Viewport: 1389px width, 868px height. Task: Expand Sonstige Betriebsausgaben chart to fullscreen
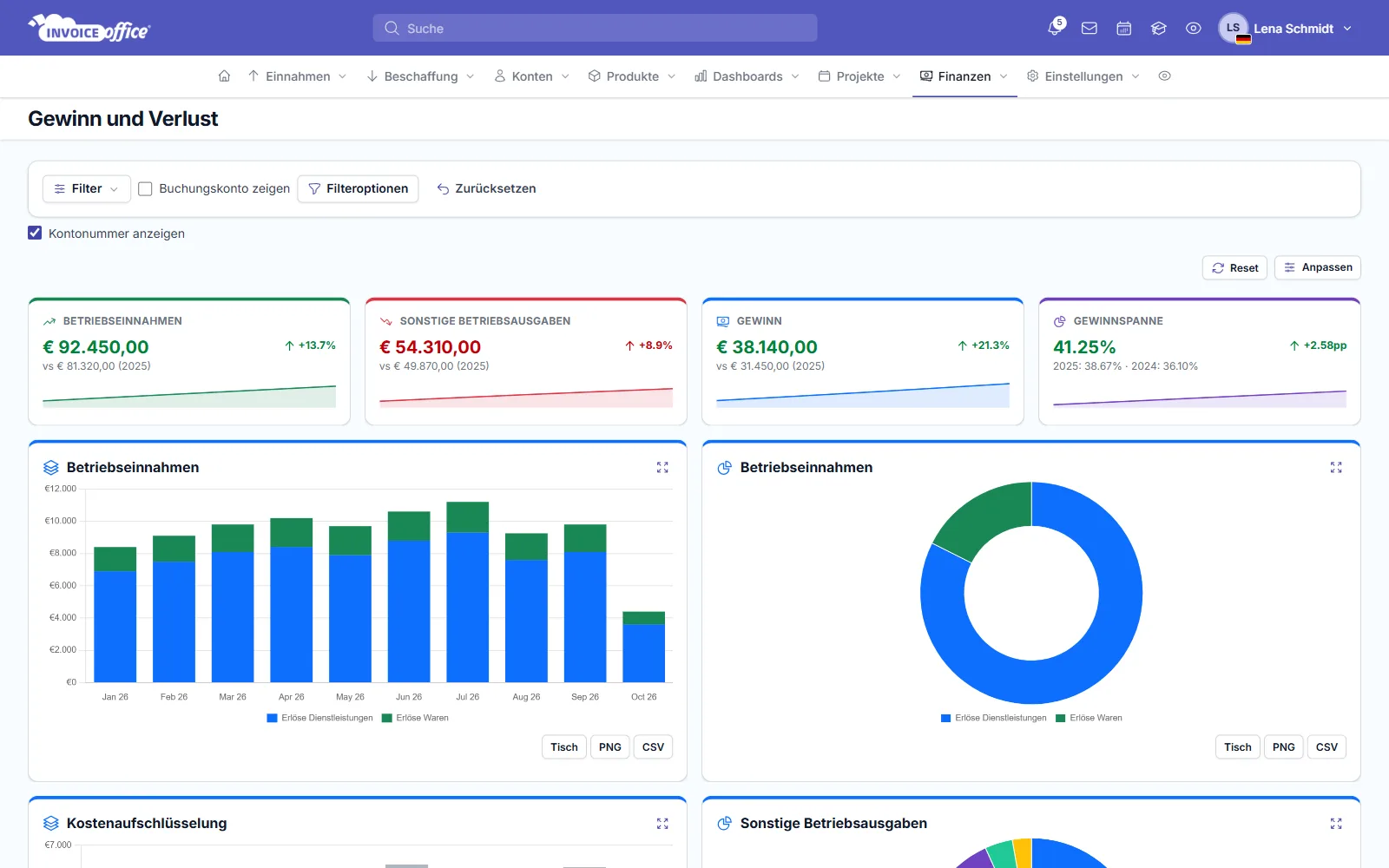coord(1336,824)
